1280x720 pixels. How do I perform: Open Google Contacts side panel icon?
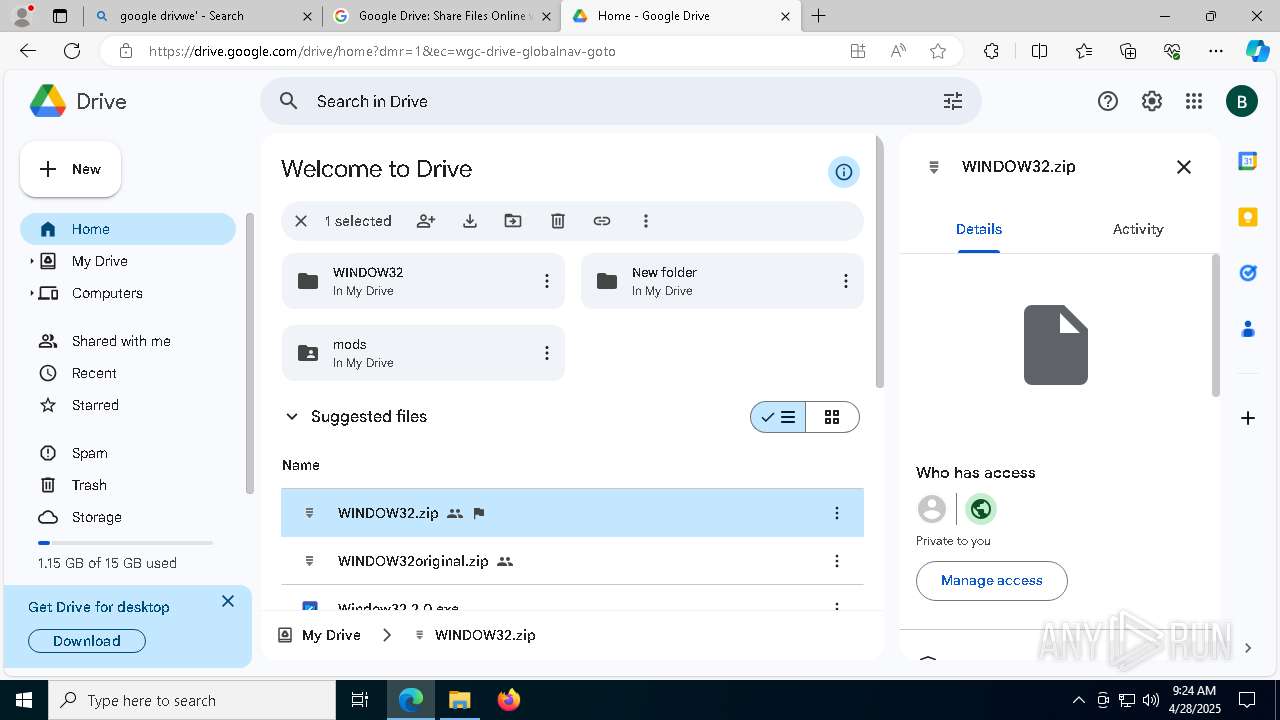[x=1248, y=328]
